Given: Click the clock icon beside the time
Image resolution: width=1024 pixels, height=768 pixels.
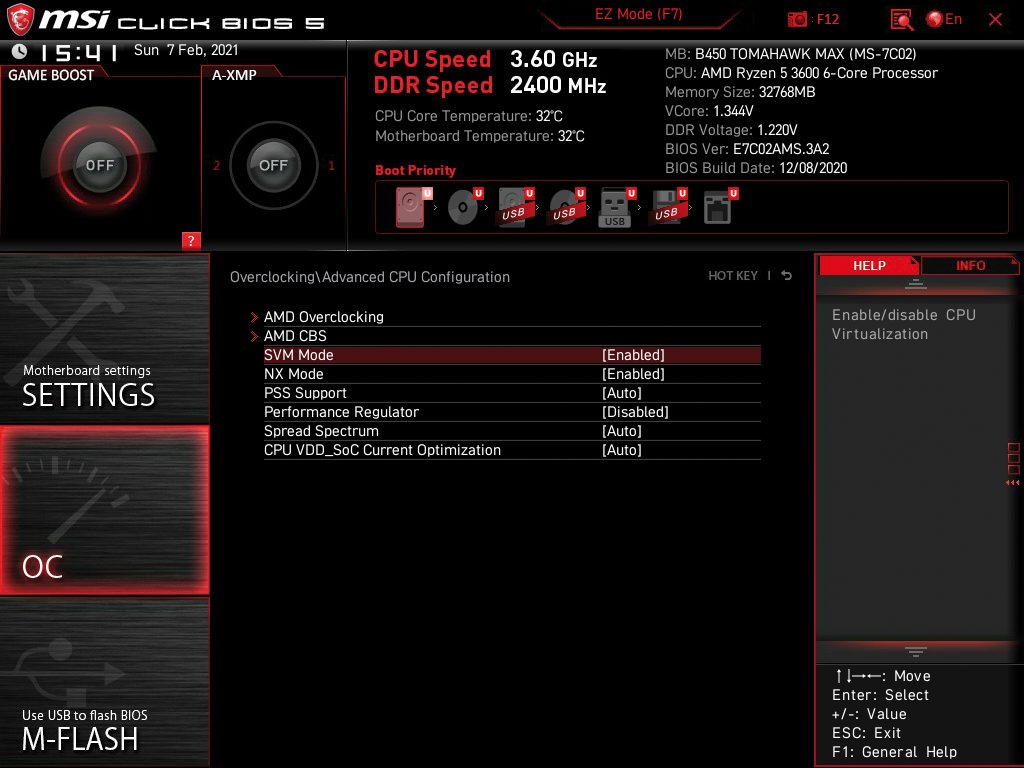Looking at the screenshot, I should [x=19, y=52].
